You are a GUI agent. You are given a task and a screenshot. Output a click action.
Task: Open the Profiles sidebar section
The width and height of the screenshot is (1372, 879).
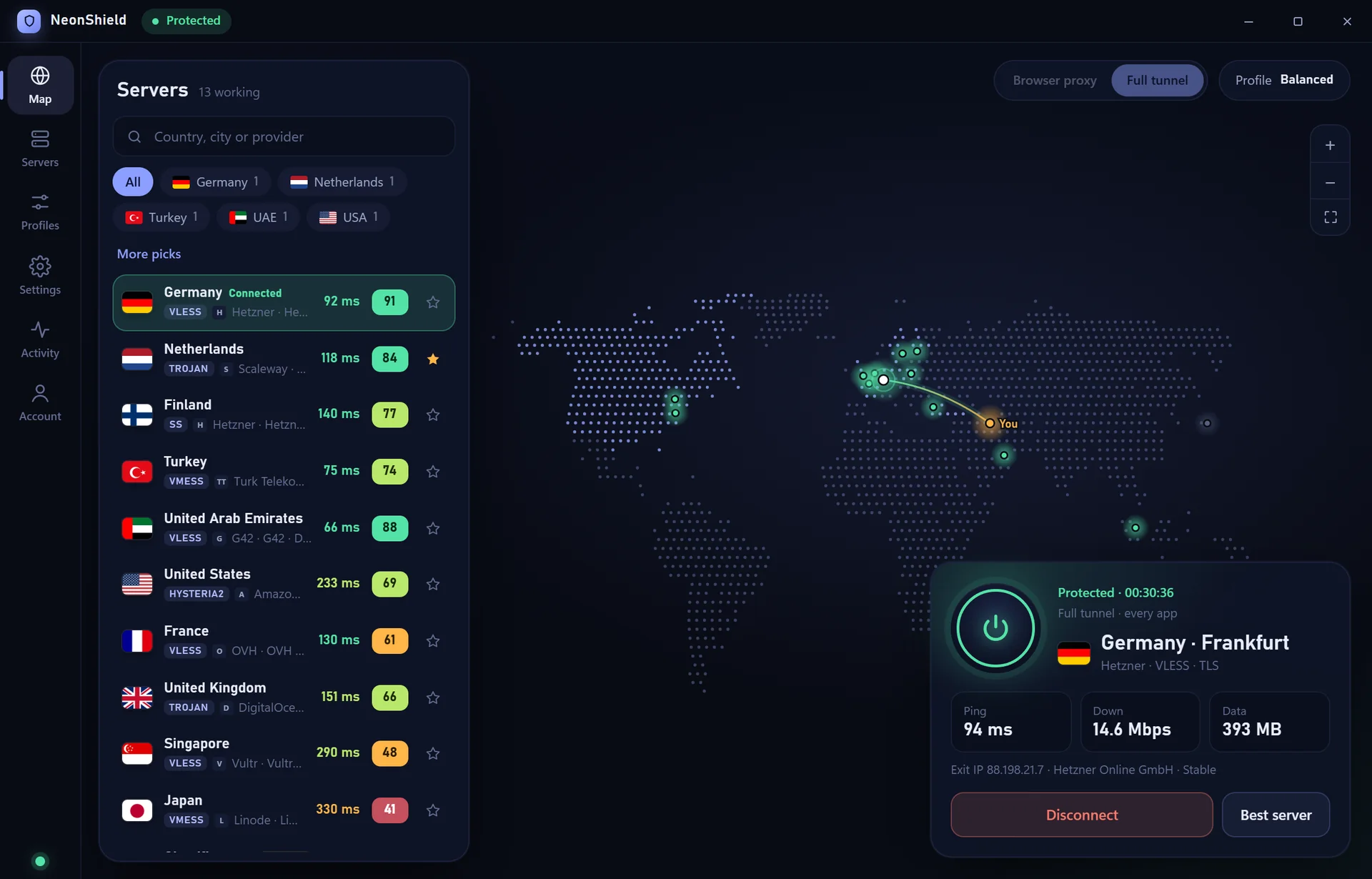(40, 212)
